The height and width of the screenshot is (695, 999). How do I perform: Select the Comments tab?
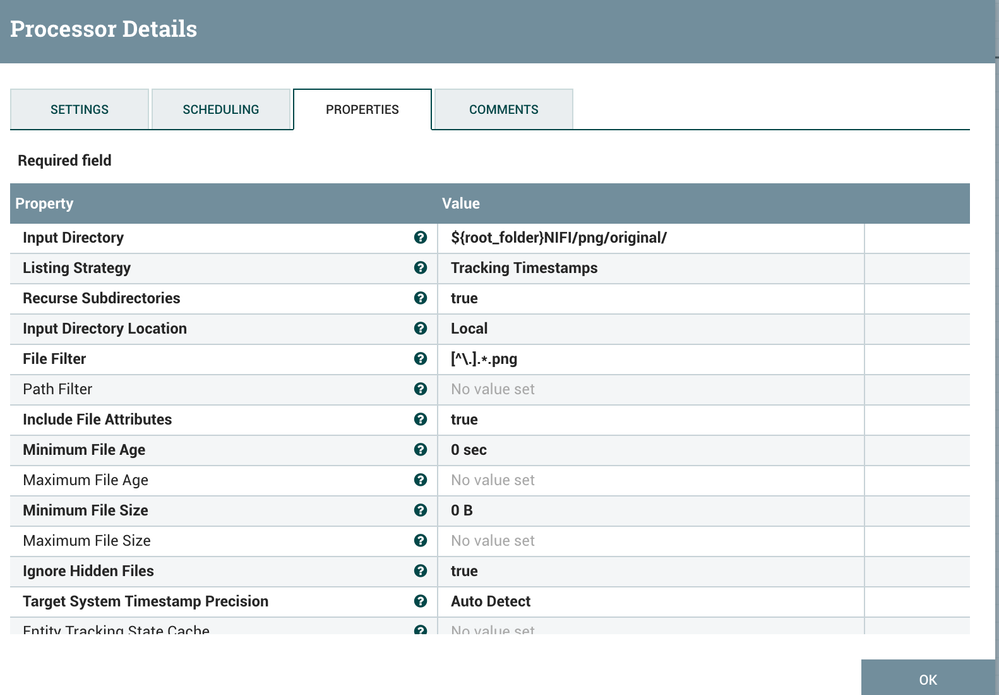pos(504,110)
